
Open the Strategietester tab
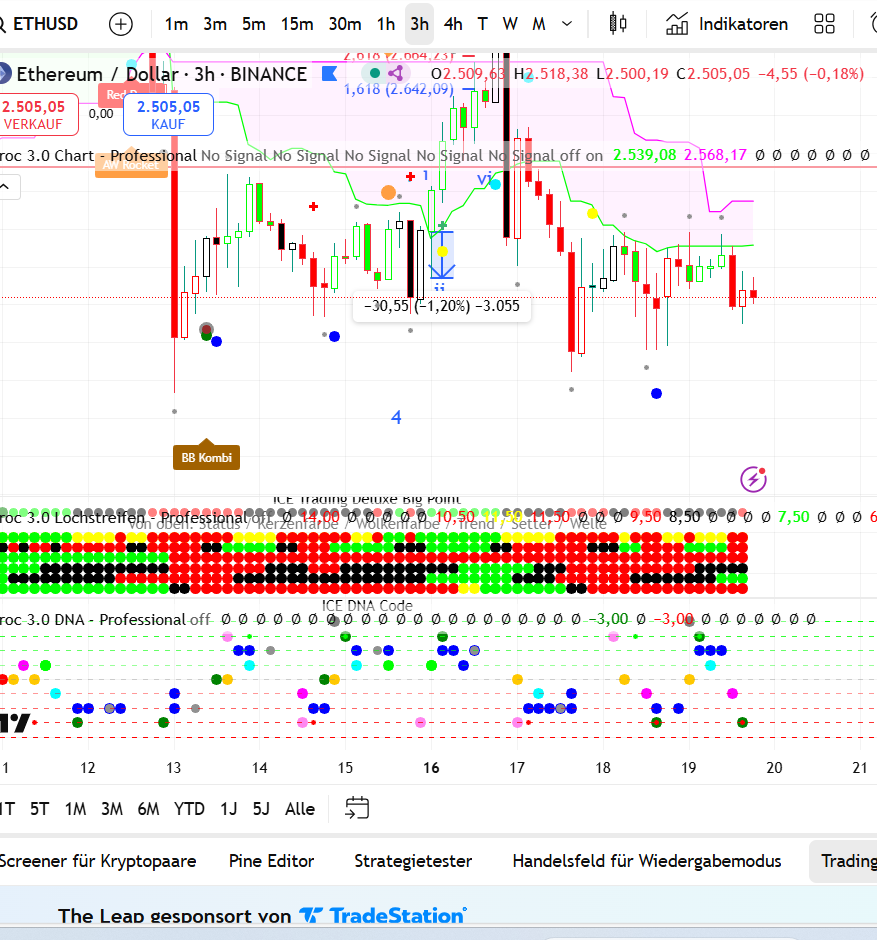tap(413, 861)
